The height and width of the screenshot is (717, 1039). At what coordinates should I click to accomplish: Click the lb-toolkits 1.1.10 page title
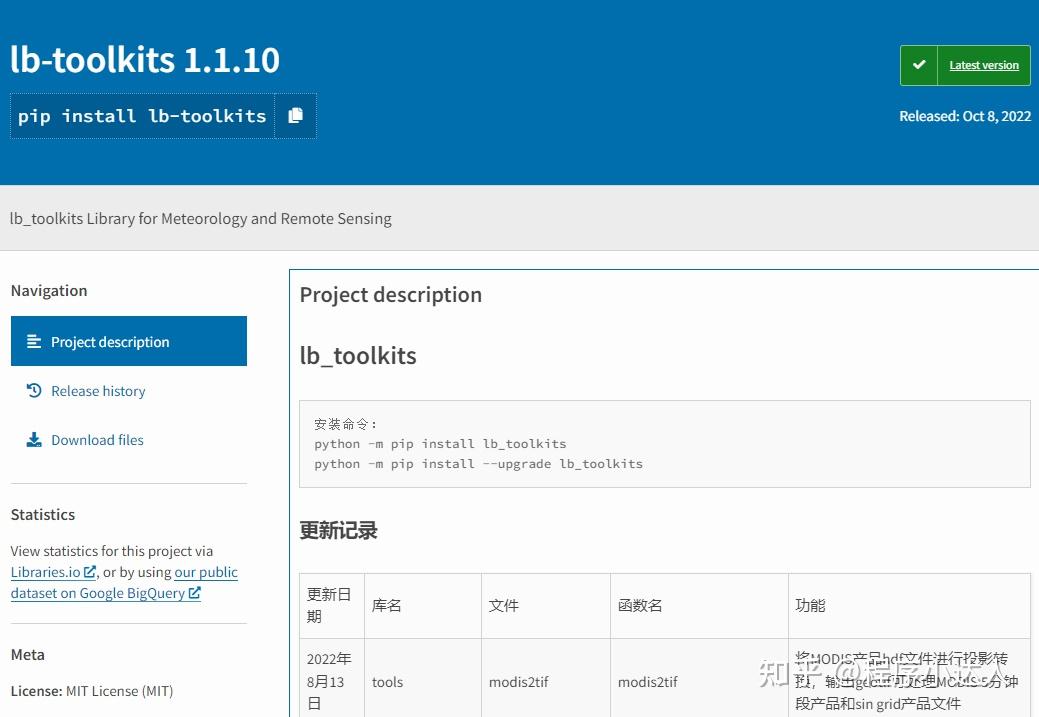[145, 59]
